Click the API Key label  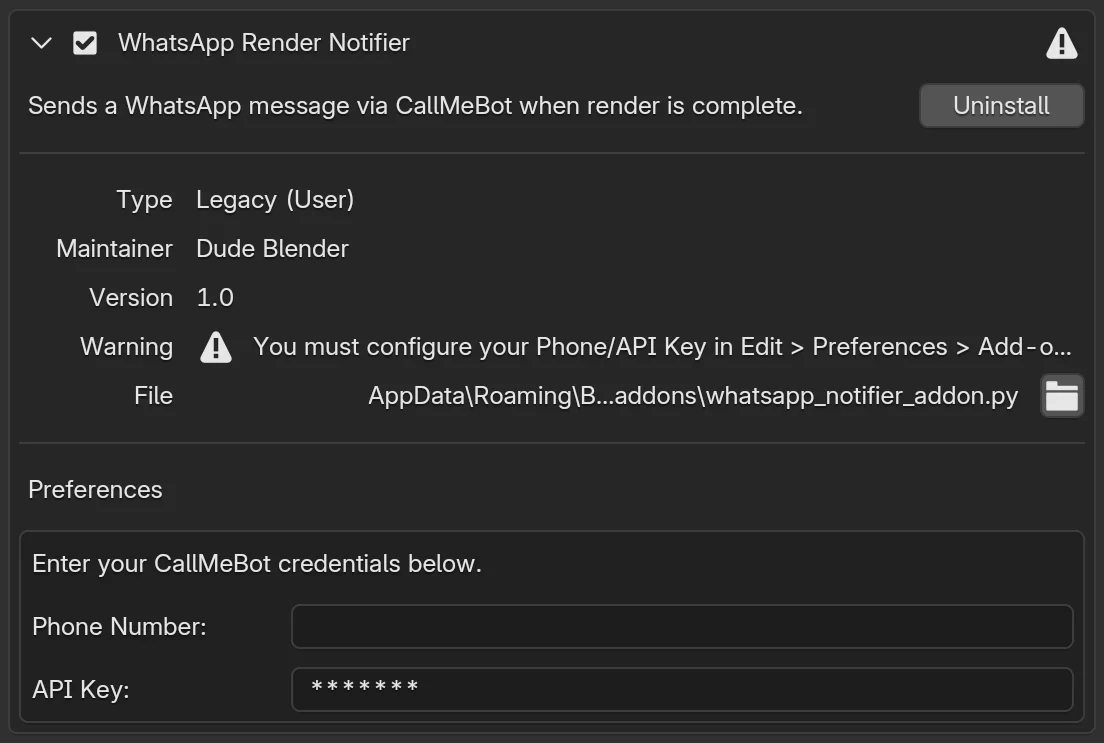(80, 689)
